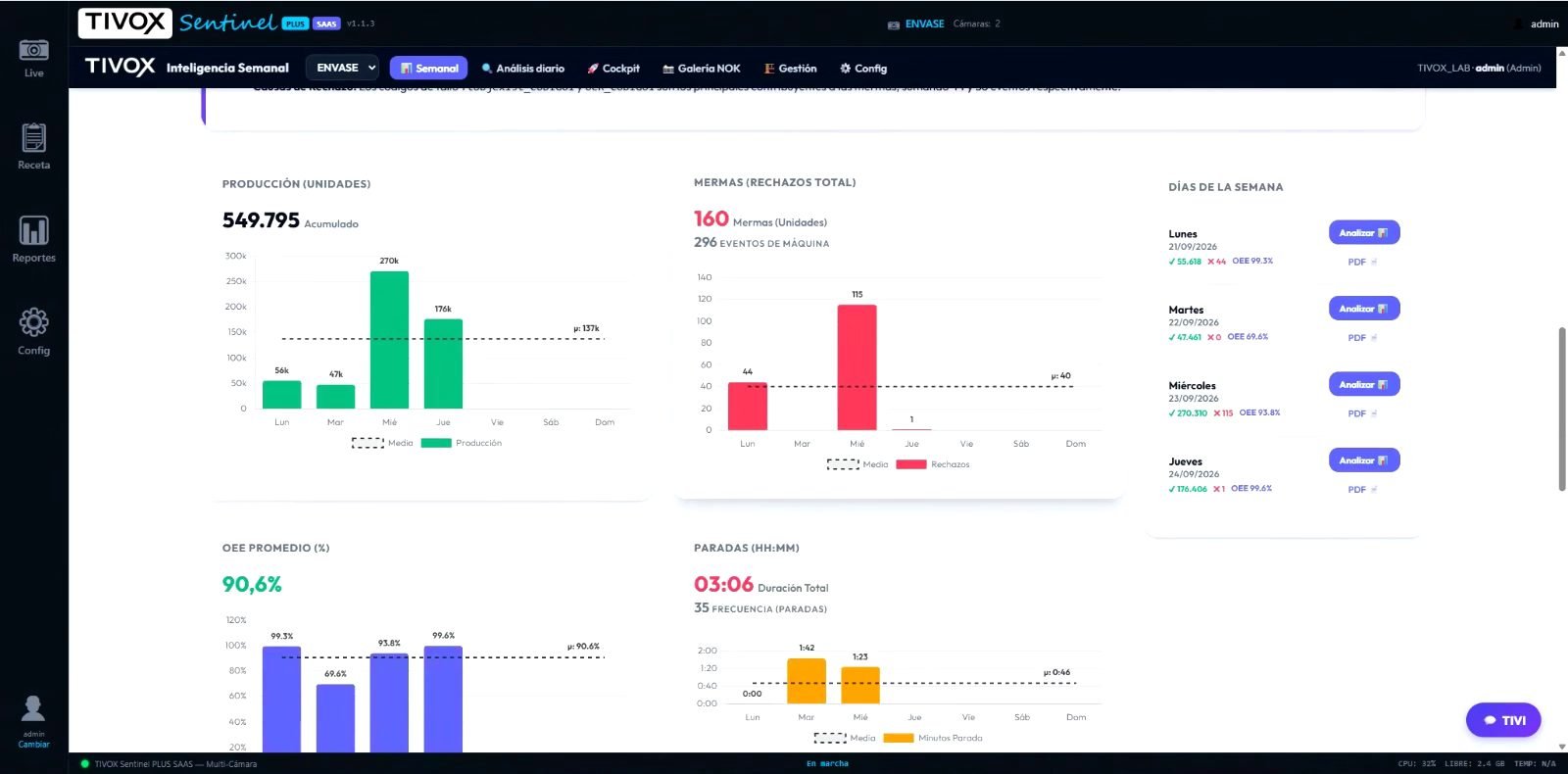
Task: Click the 'v1.1.3' version label
Action: tap(361, 24)
